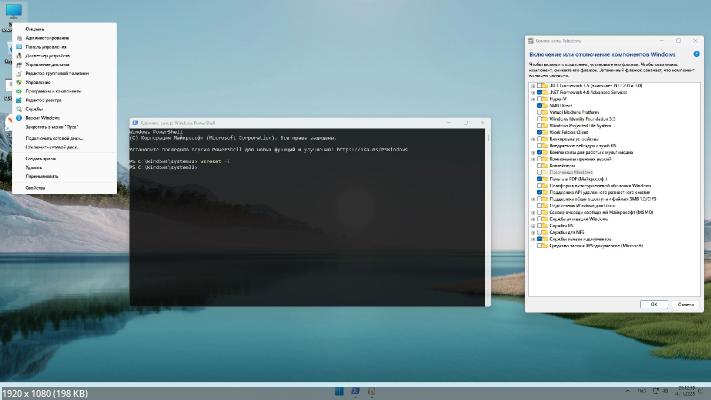Open Диспетчер устройств via its menu icon
711x400 pixels.
click(x=18, y=55)
